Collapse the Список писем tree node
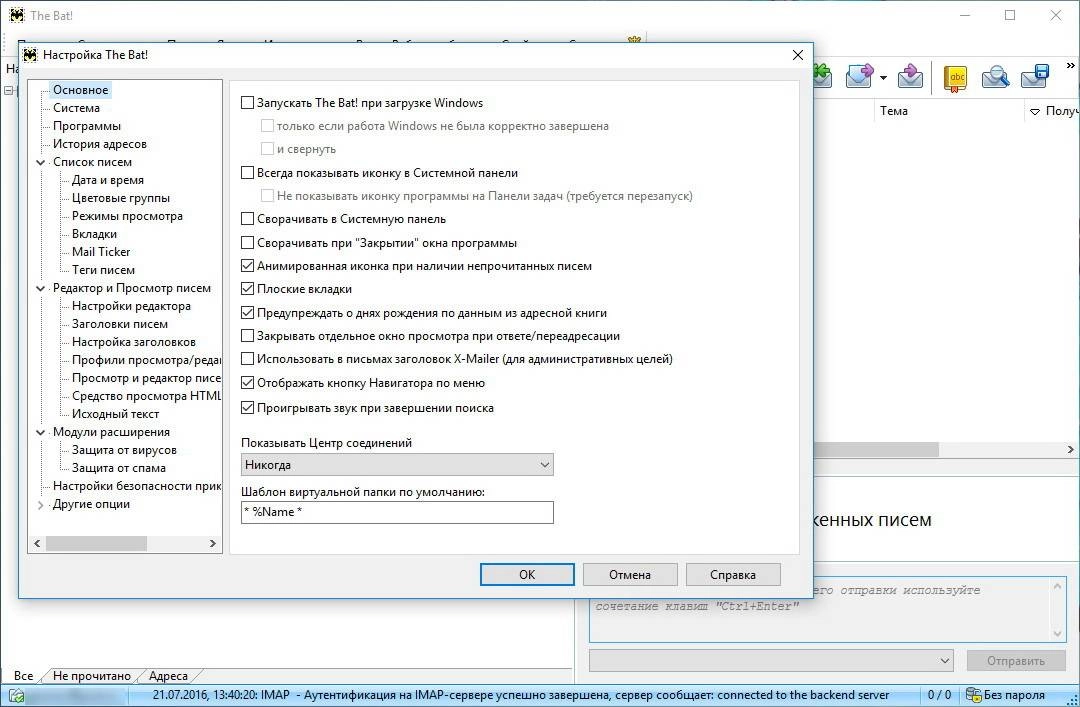The image size is (1080, 707). (x=41, y=163)
